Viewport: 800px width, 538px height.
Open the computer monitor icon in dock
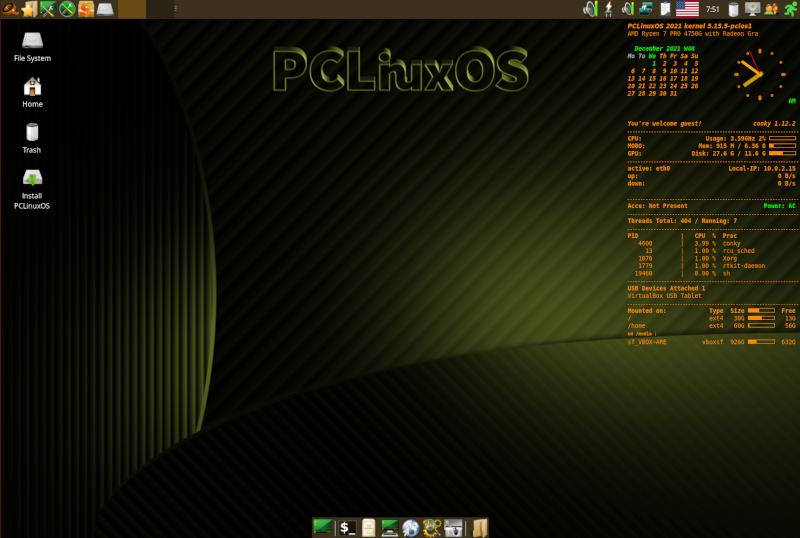(x=389, y=527)
